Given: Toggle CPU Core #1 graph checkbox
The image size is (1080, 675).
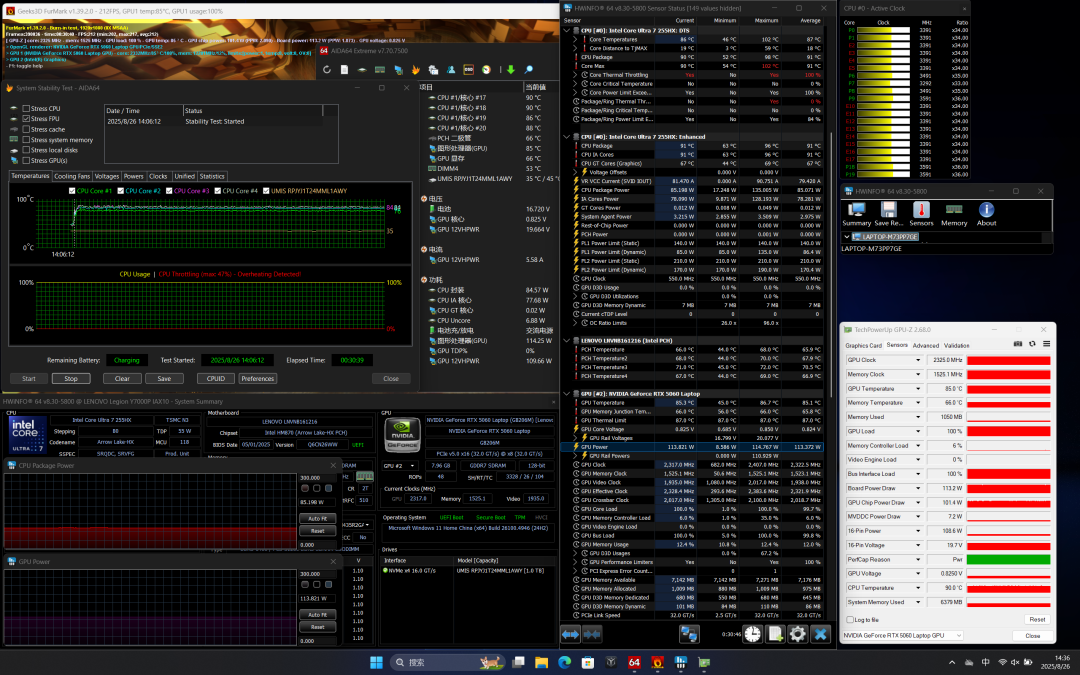Looking at the screenshot, I should click(72, 191).
